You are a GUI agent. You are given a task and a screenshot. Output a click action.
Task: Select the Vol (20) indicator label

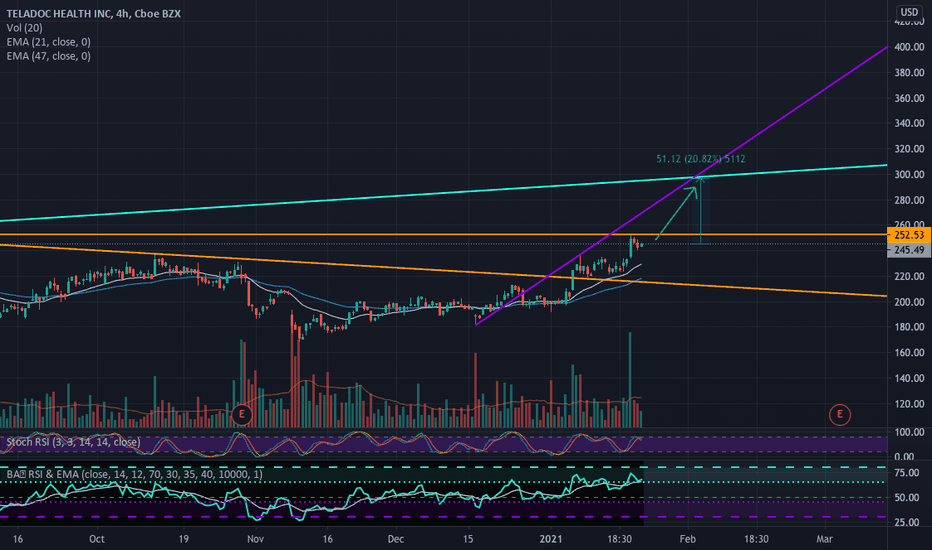[x=24, y=28]
